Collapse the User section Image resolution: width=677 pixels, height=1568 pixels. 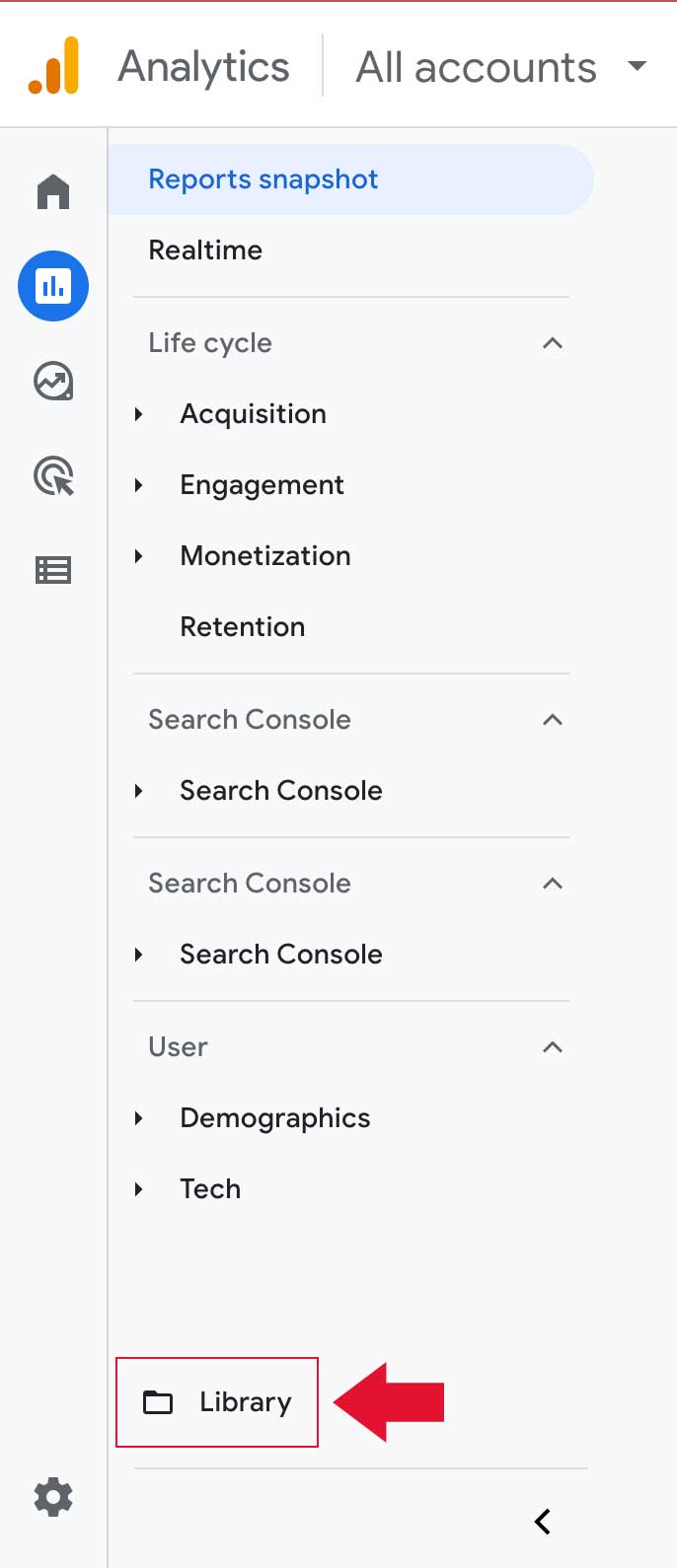554,1047
